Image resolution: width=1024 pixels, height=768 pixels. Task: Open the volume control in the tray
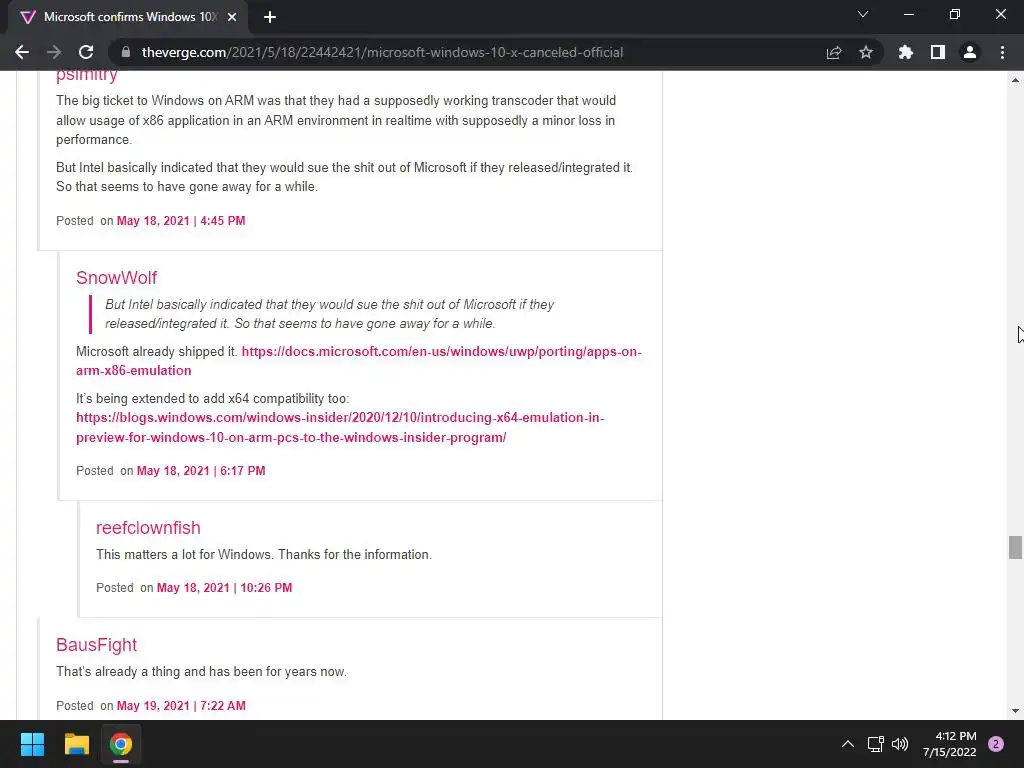coord(900,744)
